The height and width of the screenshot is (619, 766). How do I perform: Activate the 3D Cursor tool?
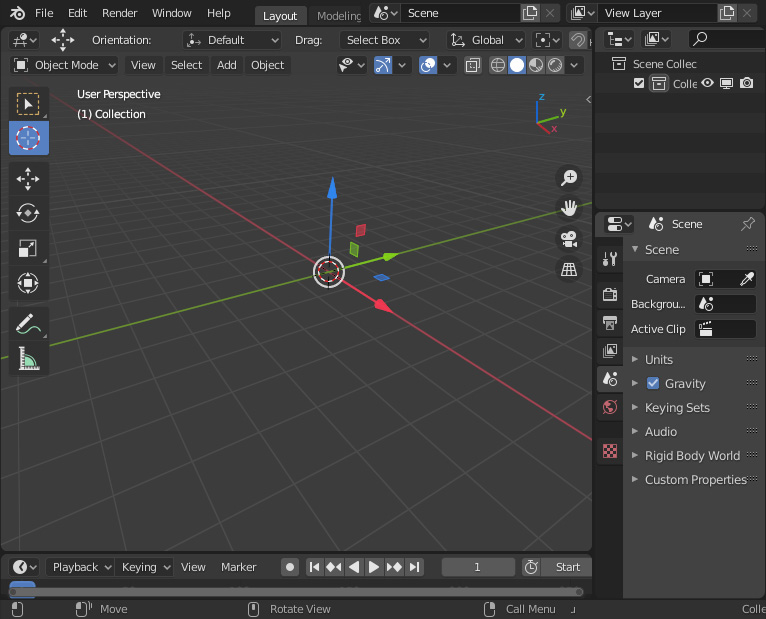tap(28, 138)
